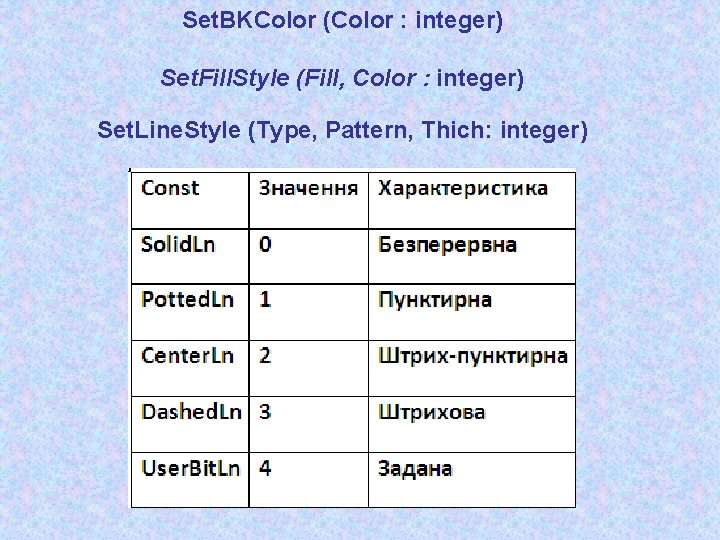
Task: Click the Пунктирна description cell
Action: 472,312
